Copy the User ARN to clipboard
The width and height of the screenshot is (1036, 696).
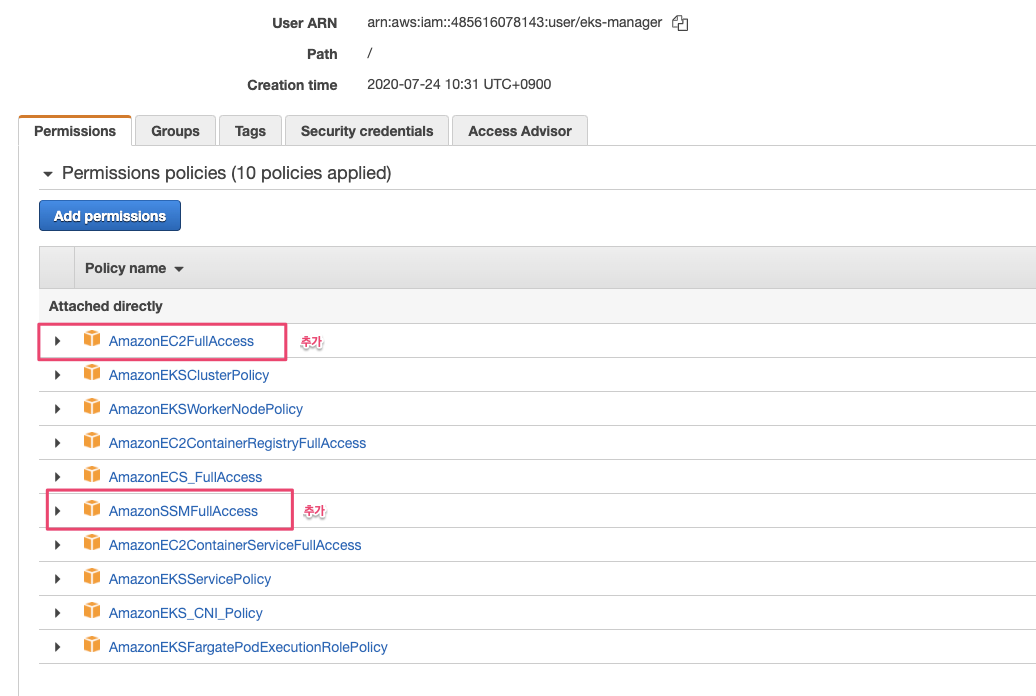tap(680, 23)
